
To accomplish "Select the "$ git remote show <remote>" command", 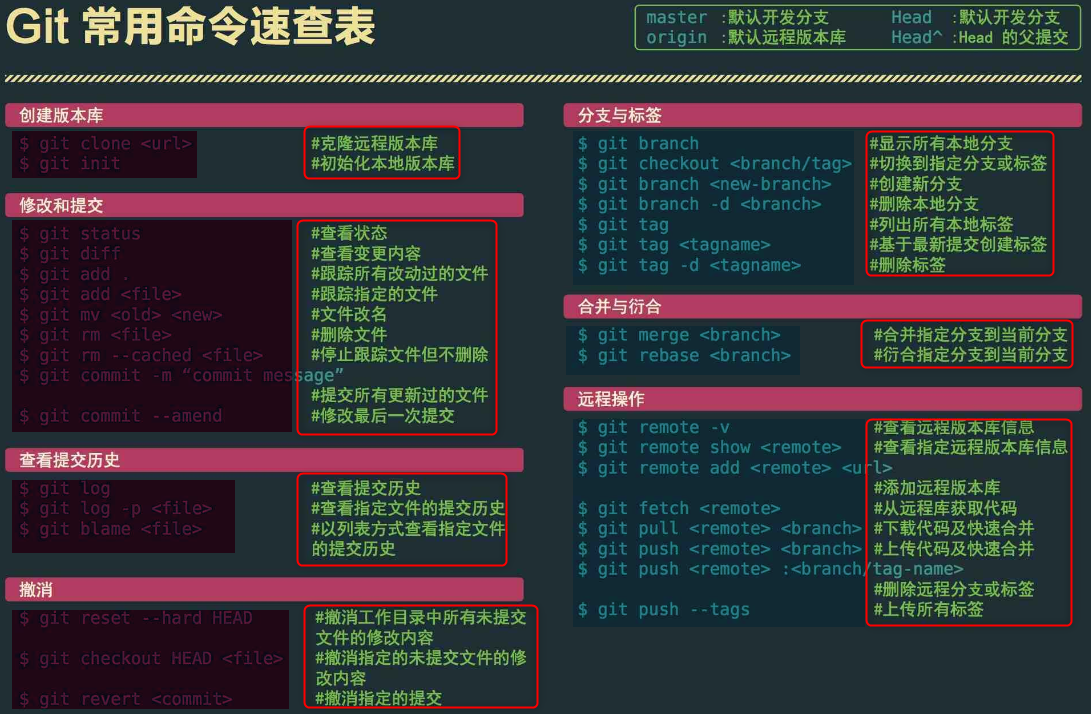I will click(x=710, y=447).
